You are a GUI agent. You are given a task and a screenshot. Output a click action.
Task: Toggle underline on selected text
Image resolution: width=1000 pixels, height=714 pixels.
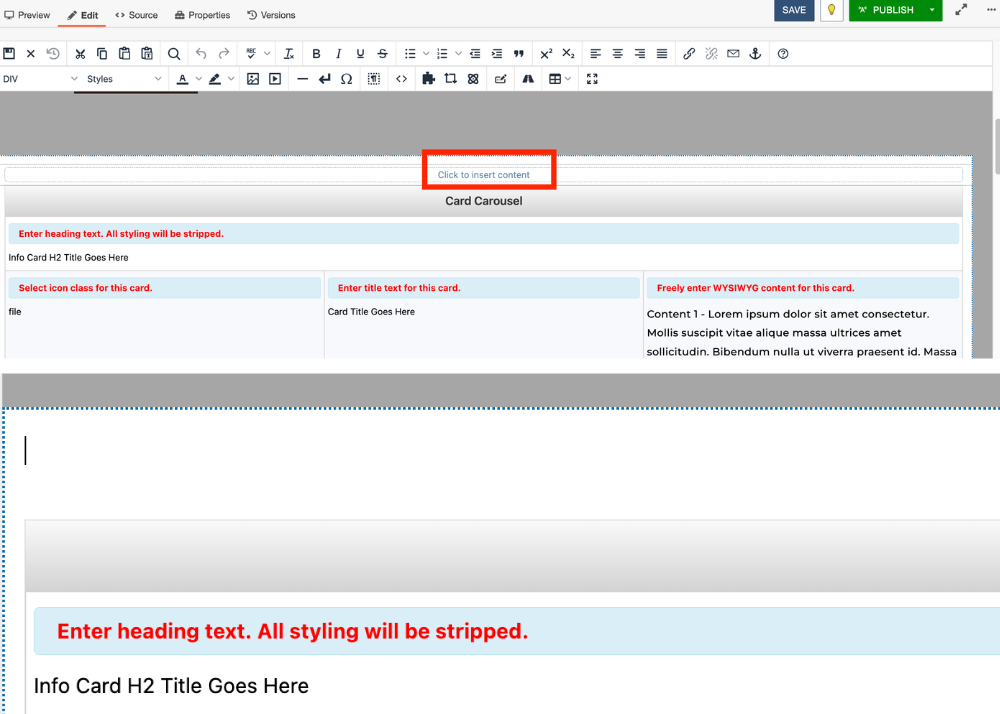click(360, 53)
